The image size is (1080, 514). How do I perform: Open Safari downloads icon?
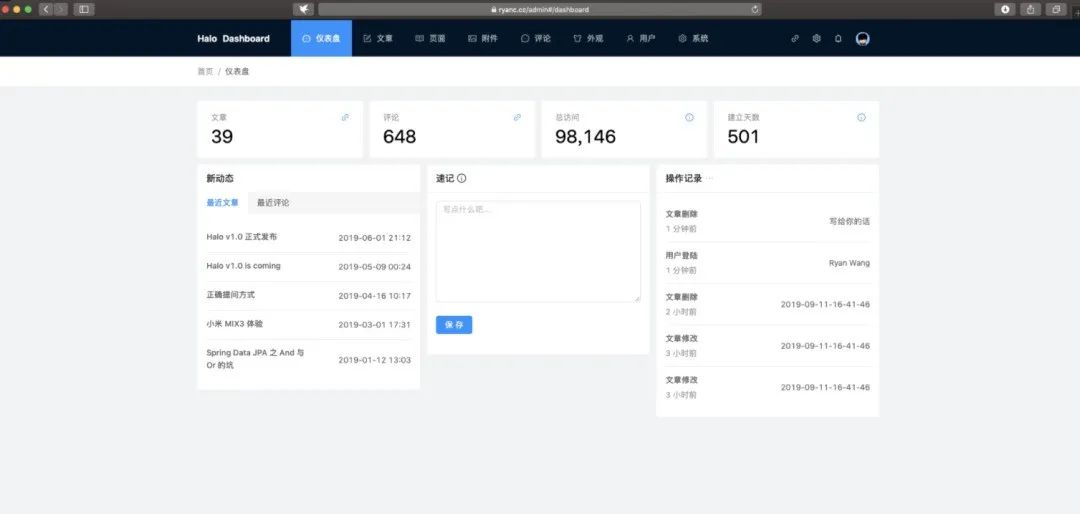[1005, 10]
